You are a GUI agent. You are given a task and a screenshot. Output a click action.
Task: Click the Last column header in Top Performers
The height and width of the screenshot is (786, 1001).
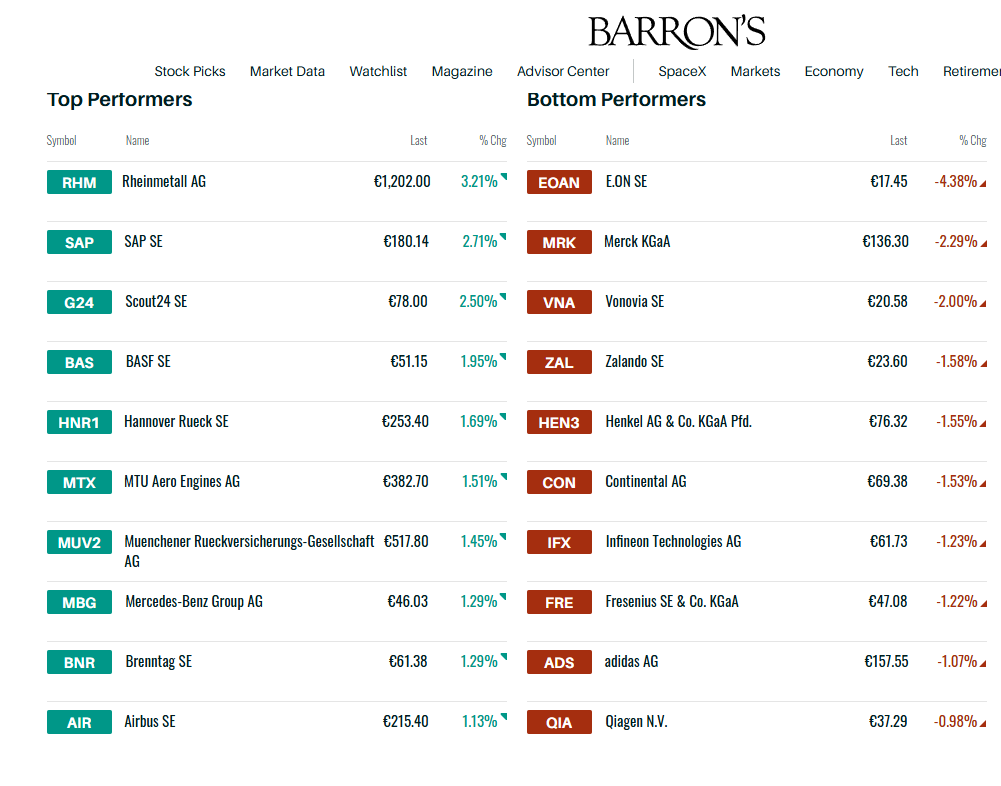[419, 140]
